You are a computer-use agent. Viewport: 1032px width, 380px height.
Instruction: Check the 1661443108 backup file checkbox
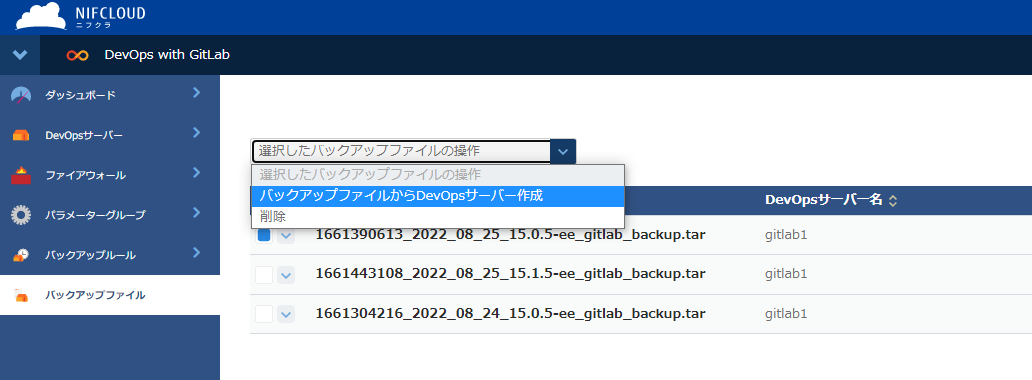click(264, 275)
